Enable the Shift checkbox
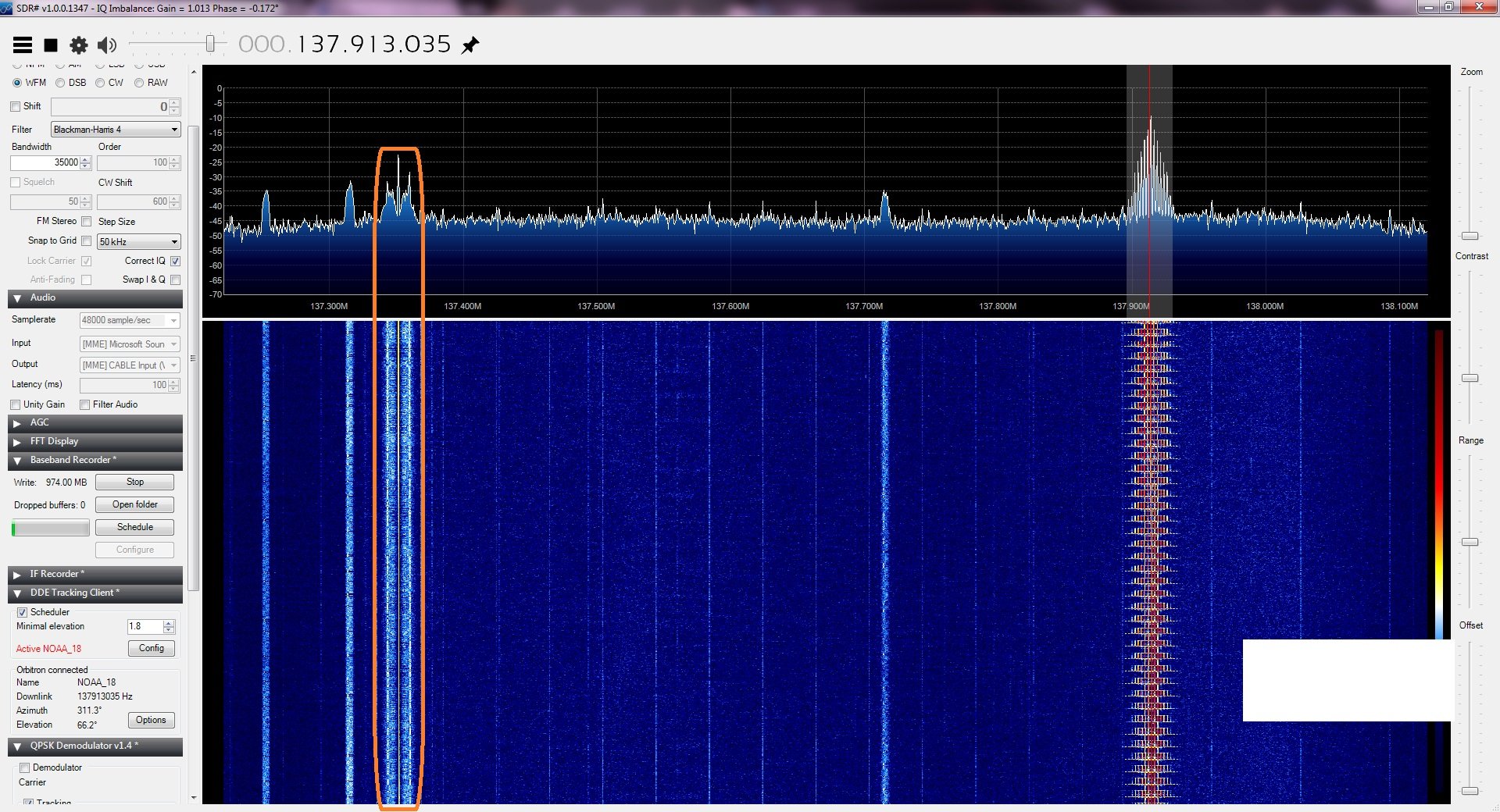 click(x=16, y=106)
